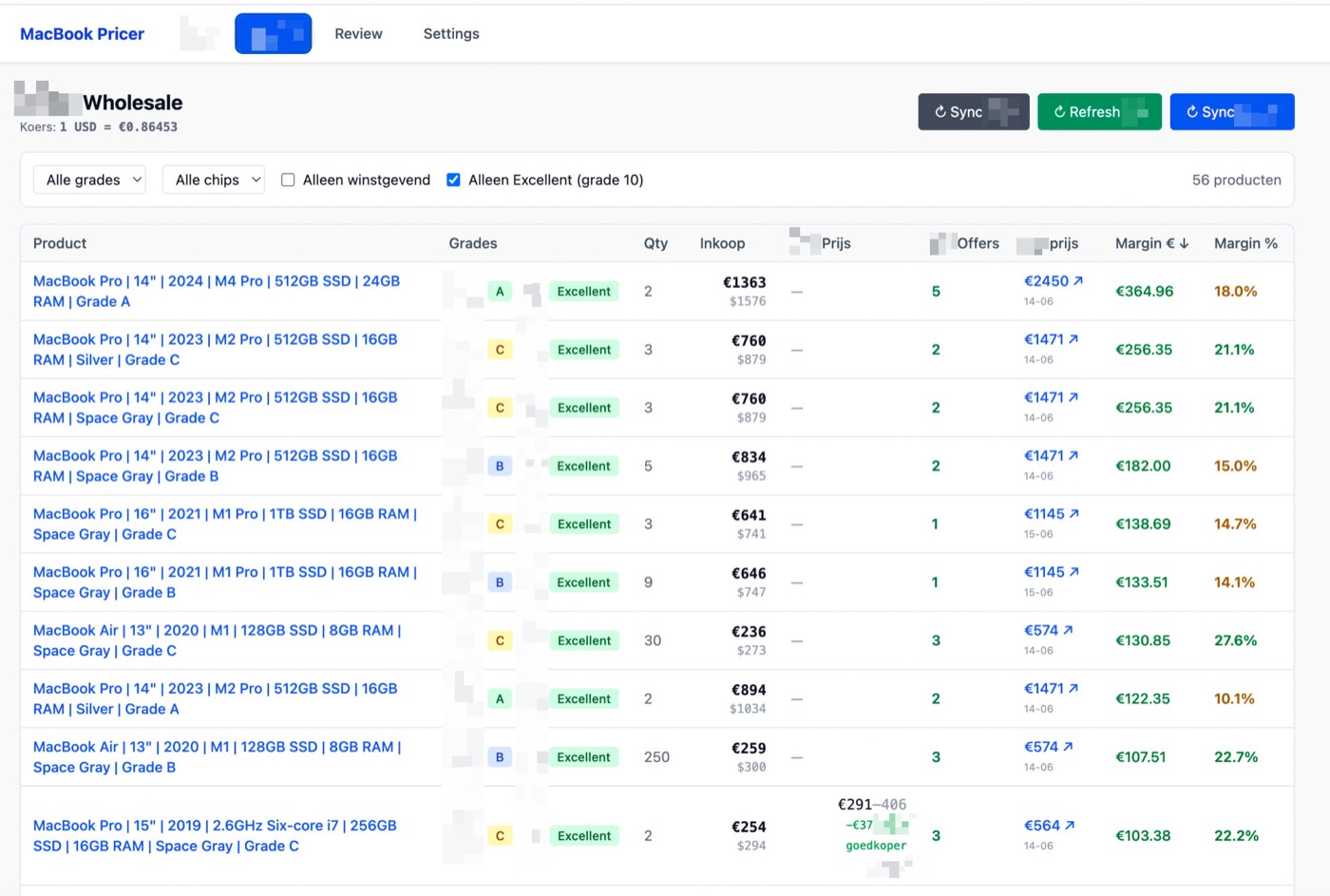Image resolution: width=1330 pixels, height=896 pixels.
Task: Click grade A badge in M4 Pro row
Action: pyautogui.click(x=500, y=292)
